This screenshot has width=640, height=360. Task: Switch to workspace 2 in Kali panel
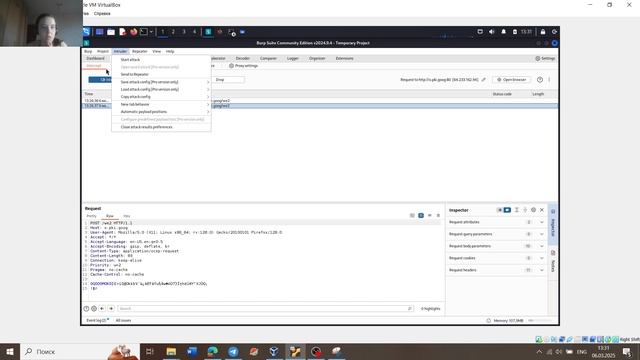[173, 31]
